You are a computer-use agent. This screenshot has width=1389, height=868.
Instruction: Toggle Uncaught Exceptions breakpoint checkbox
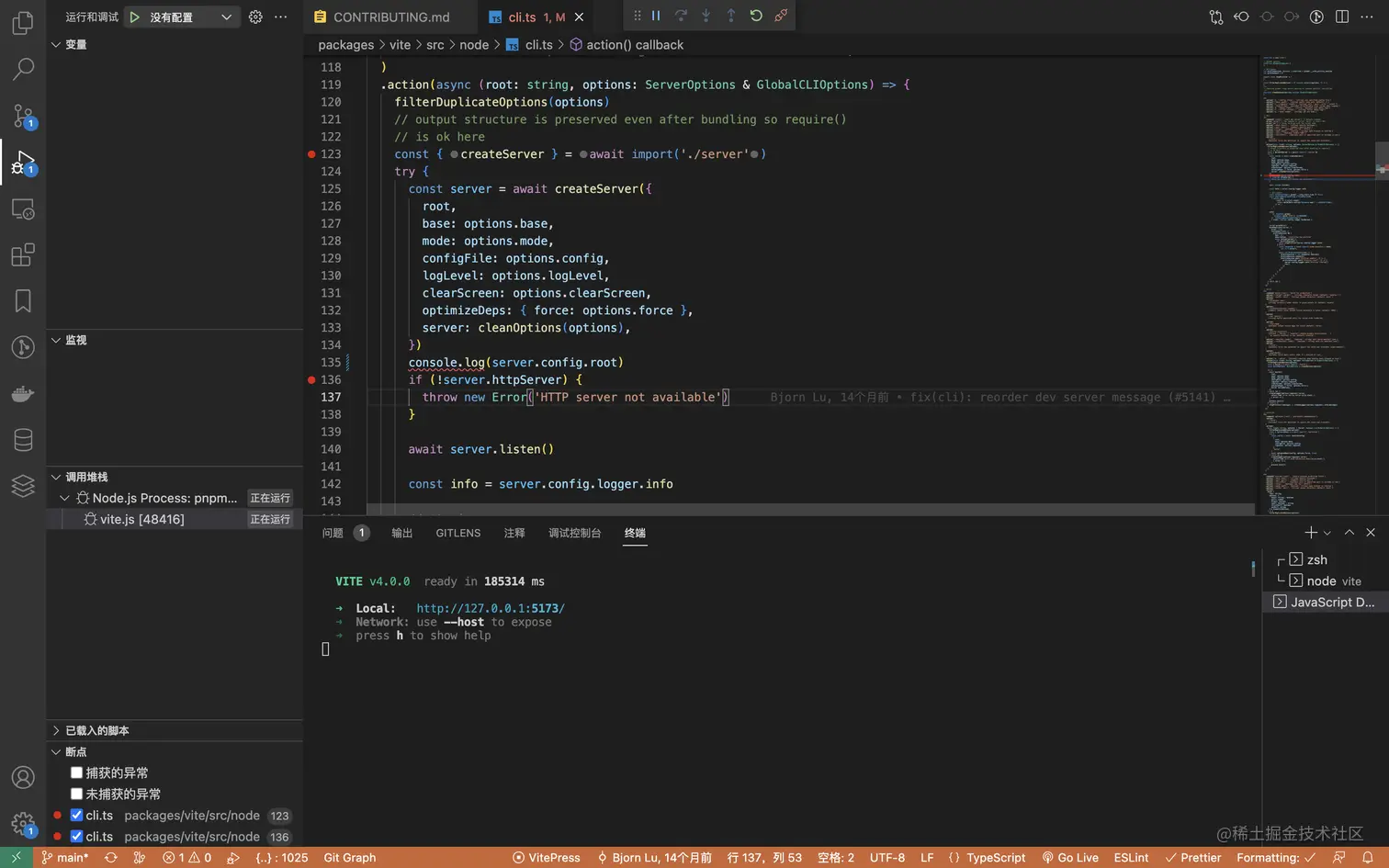click(77, 794)
